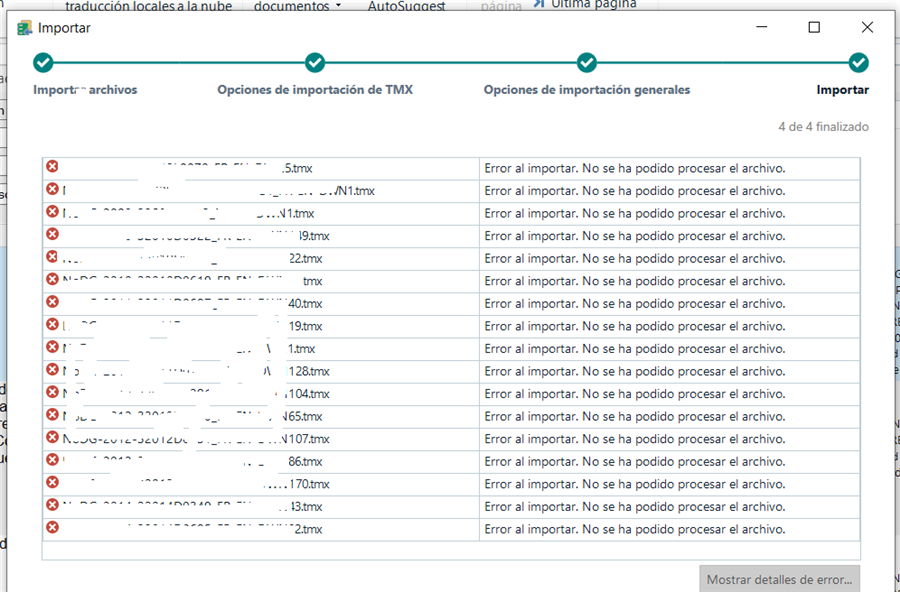
Task: Go to Opciones de importación de TMX step label
Action: (315, 90)
